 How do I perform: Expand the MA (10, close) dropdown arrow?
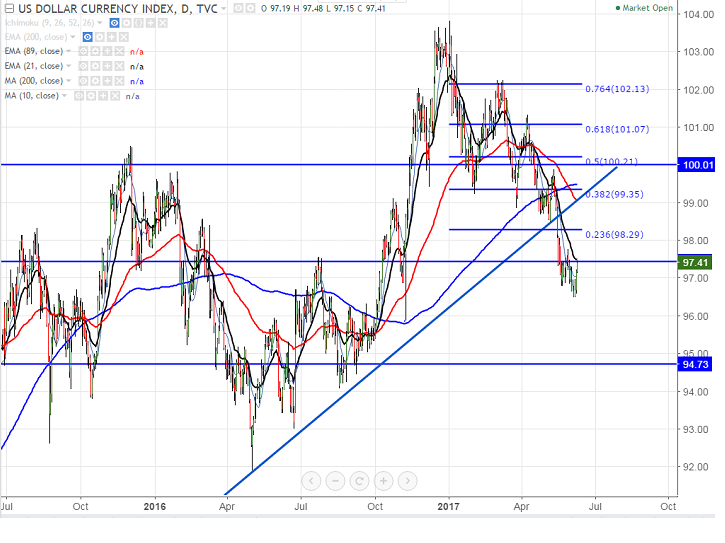(64, 95)
